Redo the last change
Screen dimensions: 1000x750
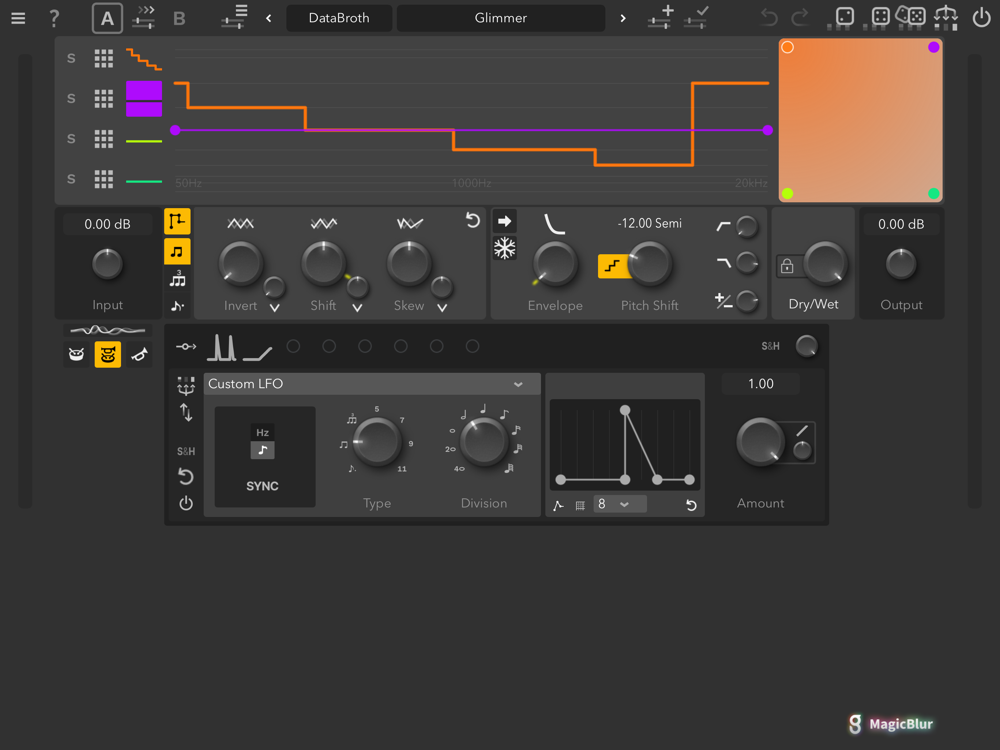click(x=800, y=17)
